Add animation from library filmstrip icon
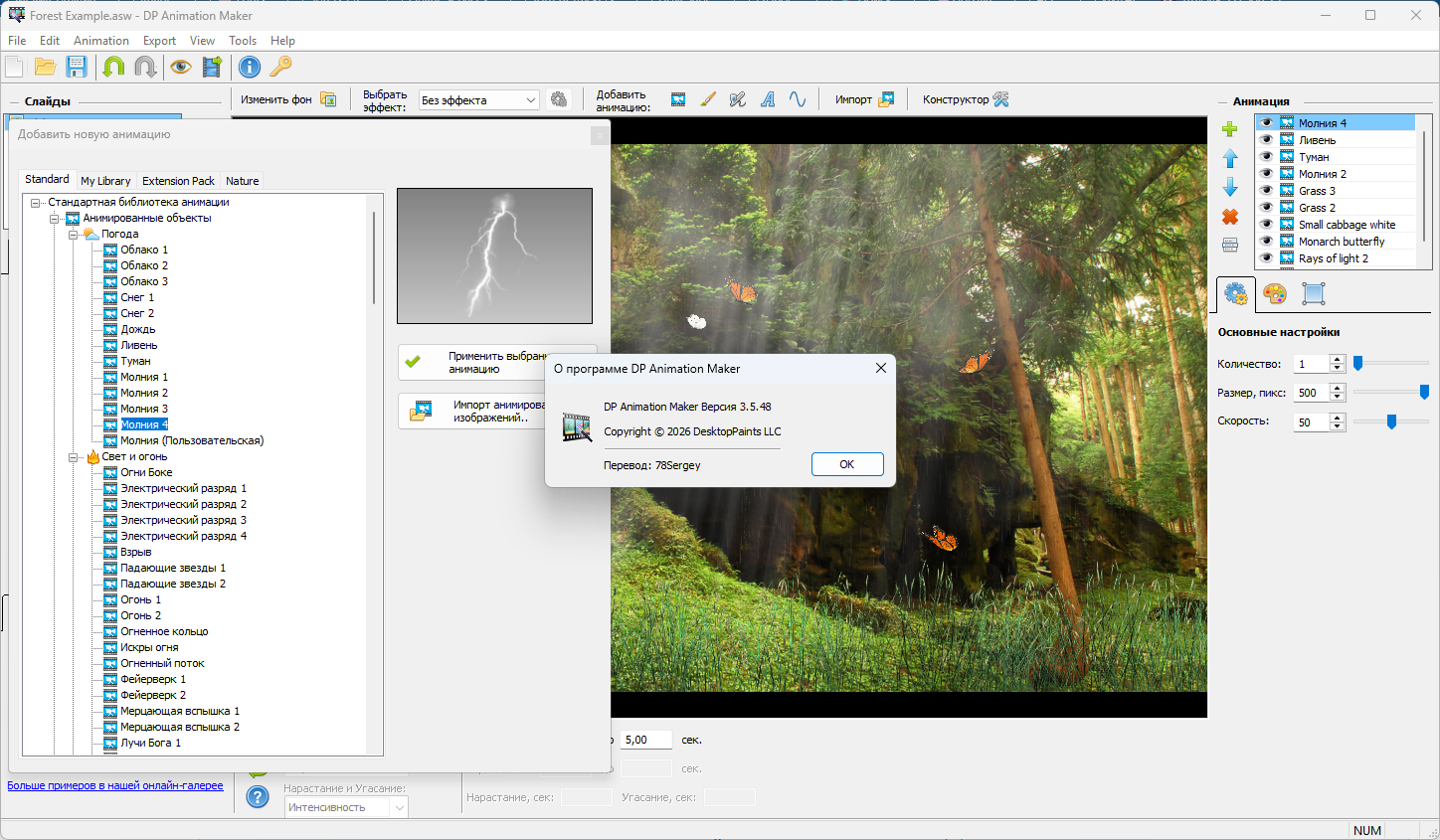Viewport: 1440px width, 840px height. (x=678, y=99)
